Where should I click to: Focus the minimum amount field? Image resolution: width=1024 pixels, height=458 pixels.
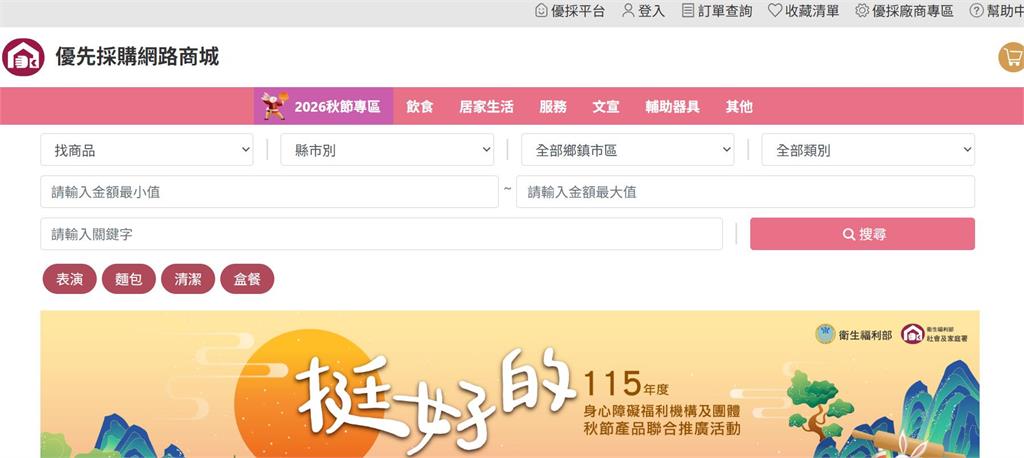click(270, 192)
